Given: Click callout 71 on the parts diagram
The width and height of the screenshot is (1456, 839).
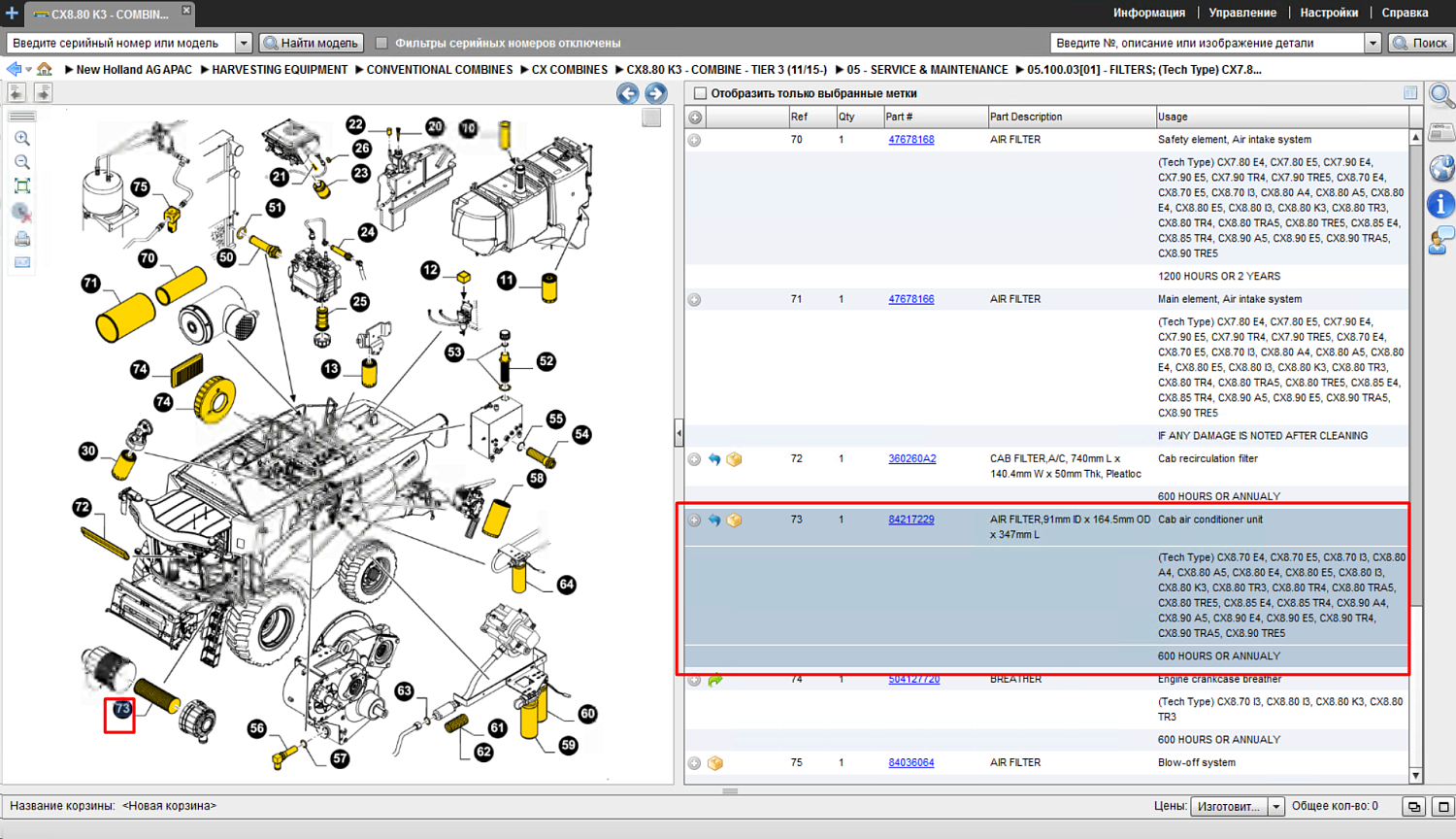Looking at the screenshot, I should click(90, 284).
